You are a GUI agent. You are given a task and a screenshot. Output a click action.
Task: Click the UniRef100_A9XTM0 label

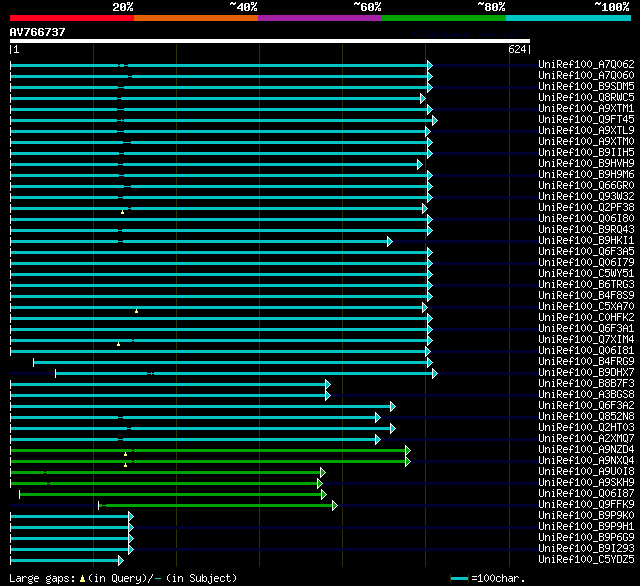click(586, 142)
